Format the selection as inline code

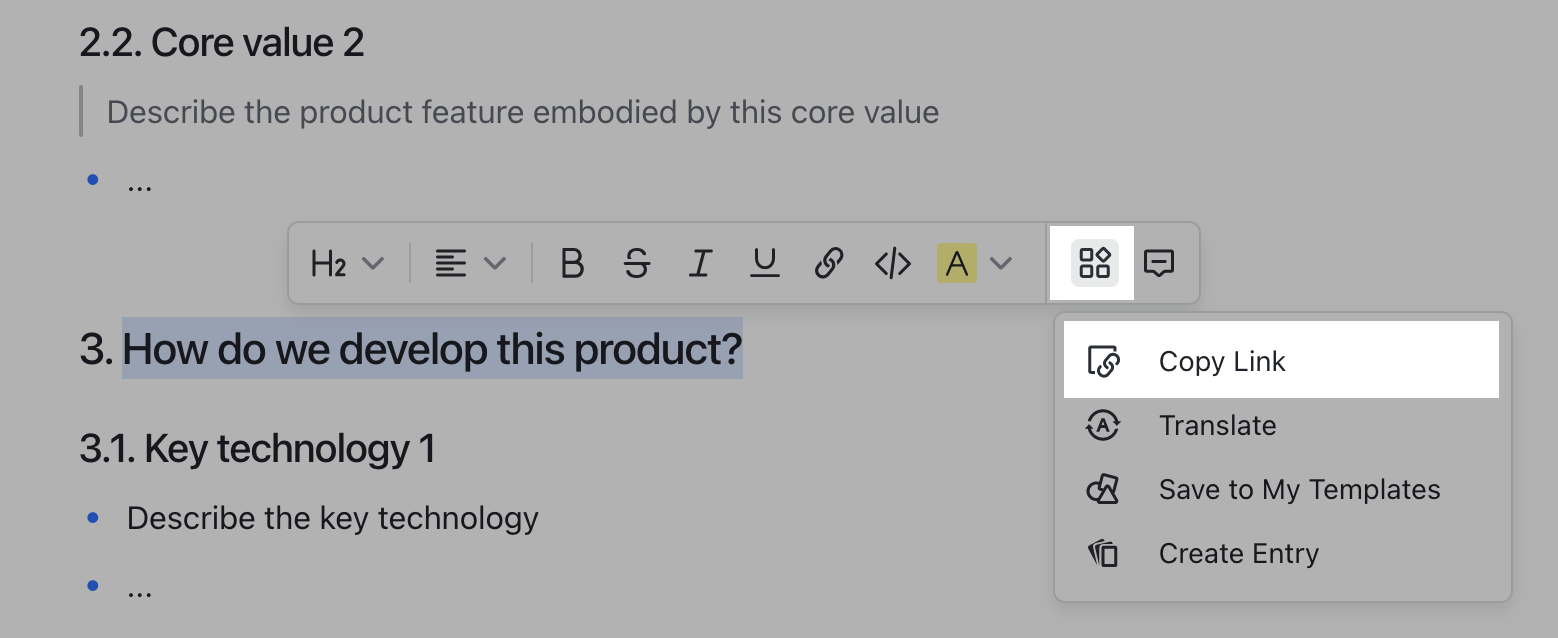coord(891,263)
